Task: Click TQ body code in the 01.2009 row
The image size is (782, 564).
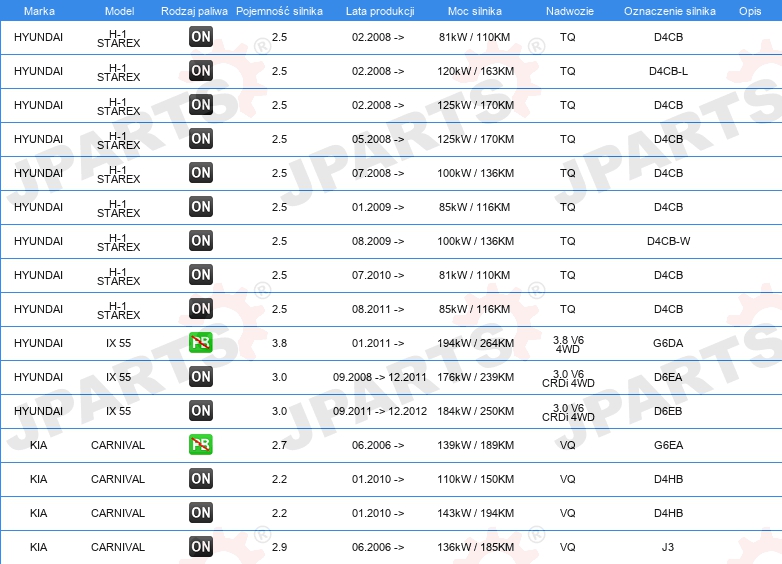Action: click(568, 207)
